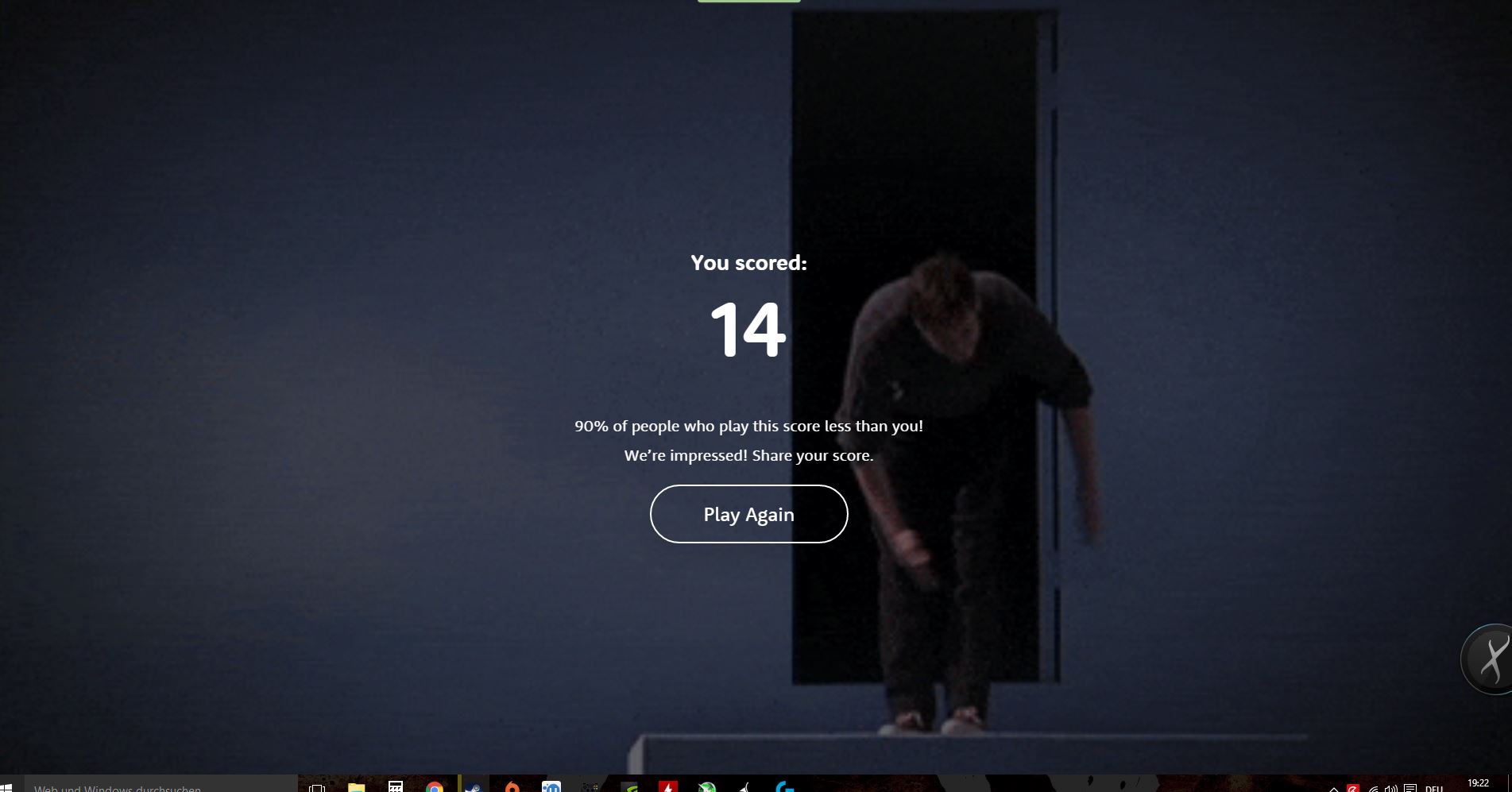The image size is (1512, 792).
Task: Open File Explorer from the taskbar
Action: click(x=356, y=787)
